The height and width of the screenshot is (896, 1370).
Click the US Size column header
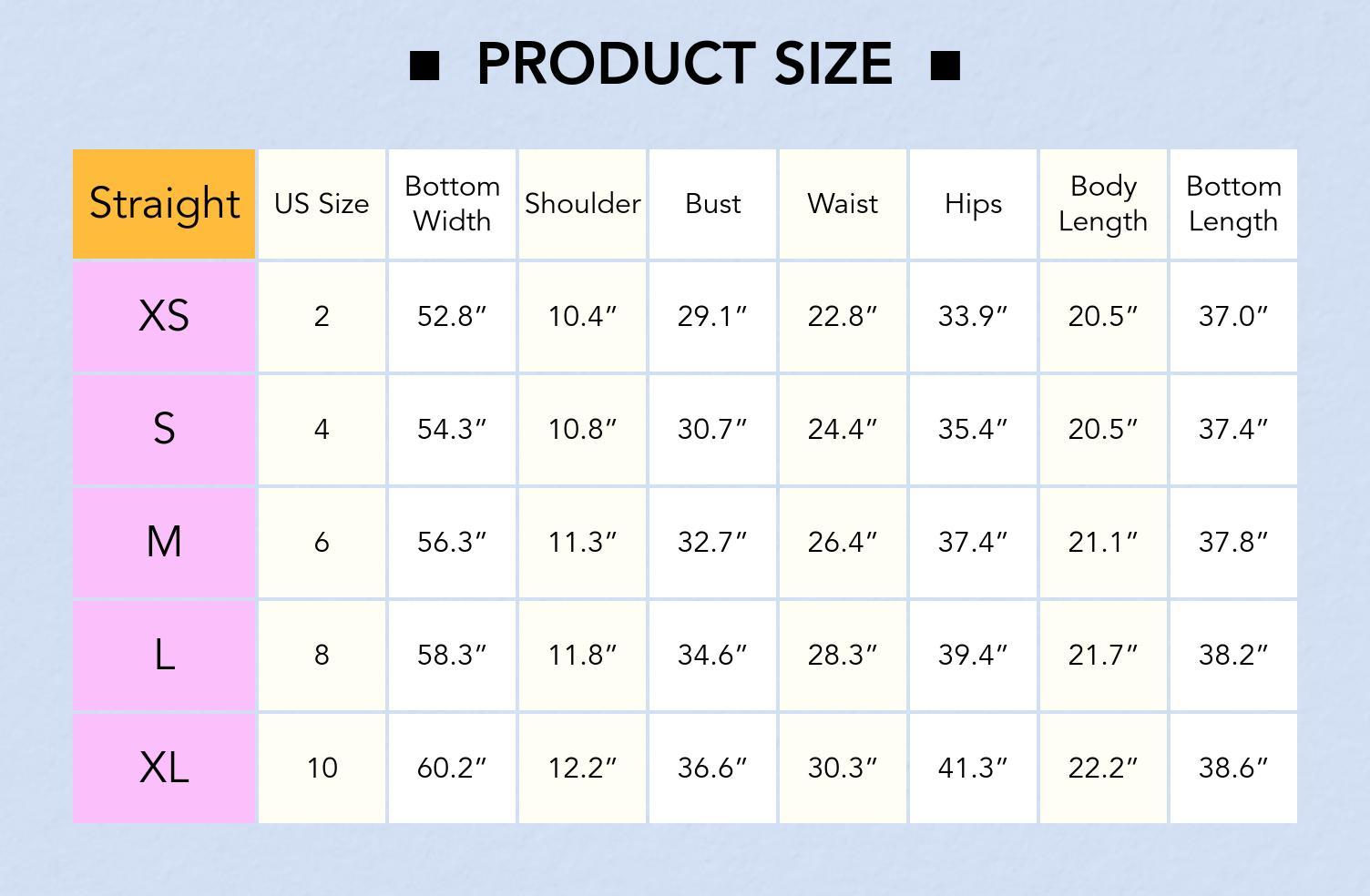point(322,204)
